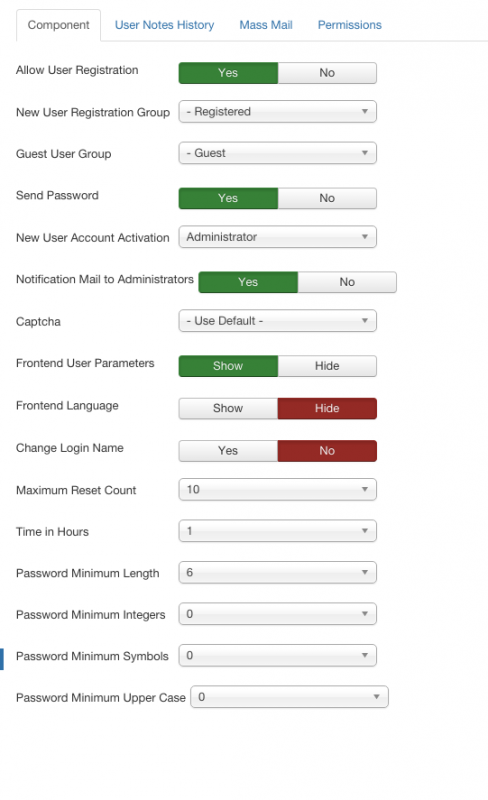Disable Notification Mail to Administrators with No
Screen dimensions: 488x800
tap(347, 282)
